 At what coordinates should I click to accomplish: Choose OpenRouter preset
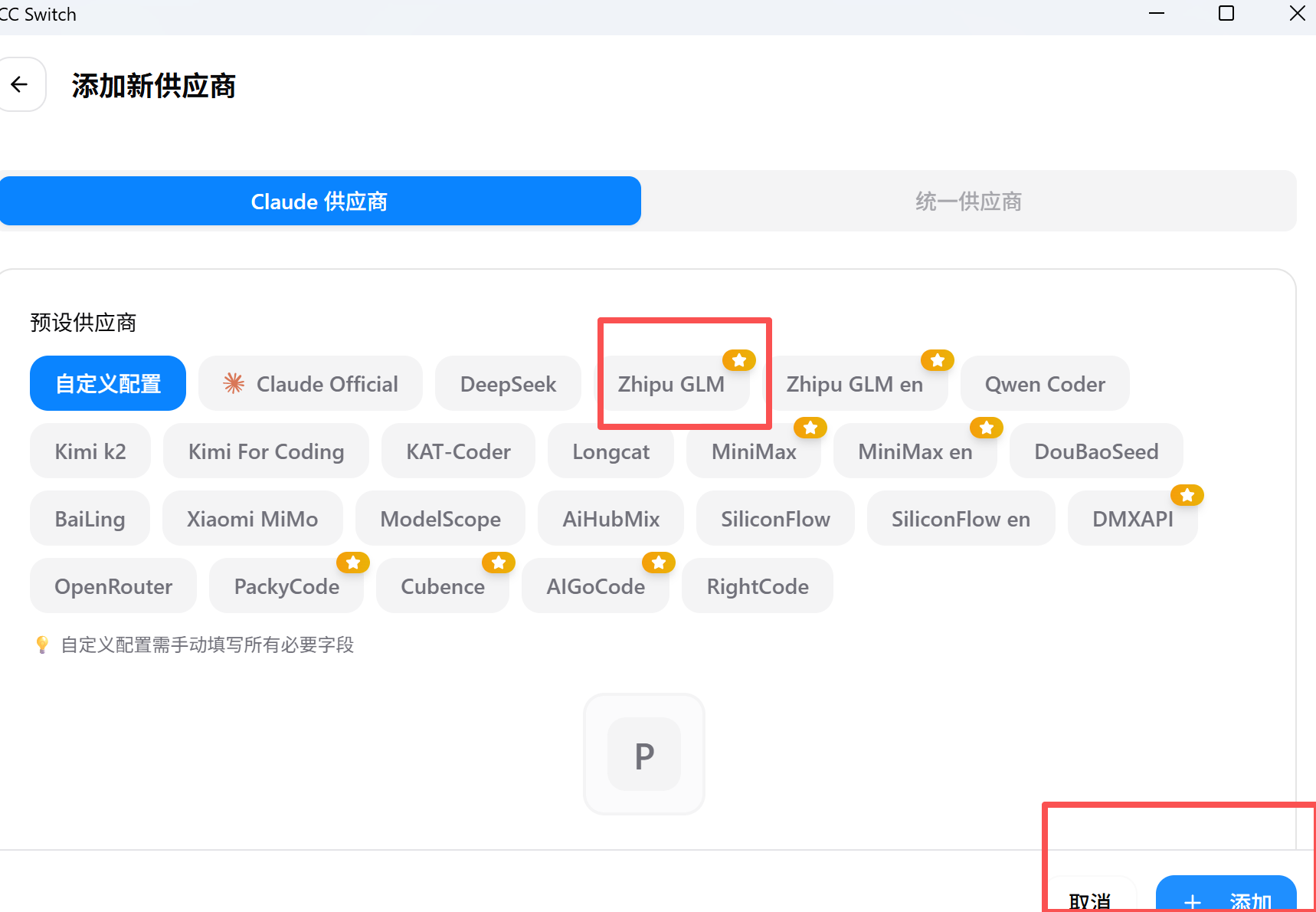coord(113,586)
